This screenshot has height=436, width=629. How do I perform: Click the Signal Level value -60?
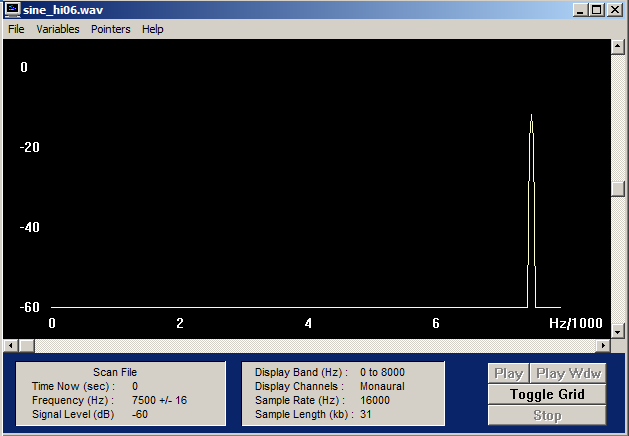140,414
